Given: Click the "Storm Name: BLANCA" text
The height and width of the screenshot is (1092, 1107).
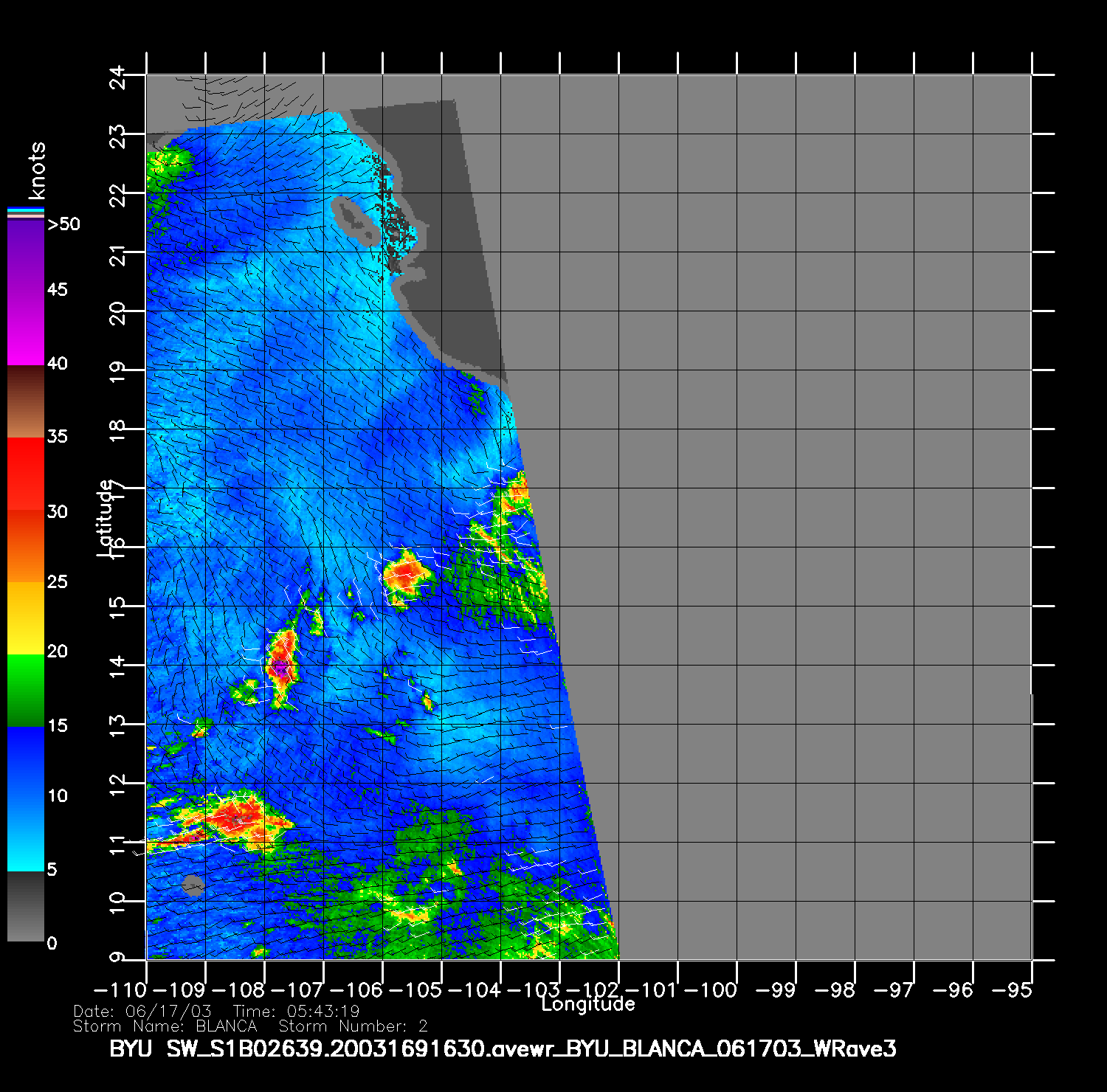Looking at the screenshot, I should point(165,1026).
